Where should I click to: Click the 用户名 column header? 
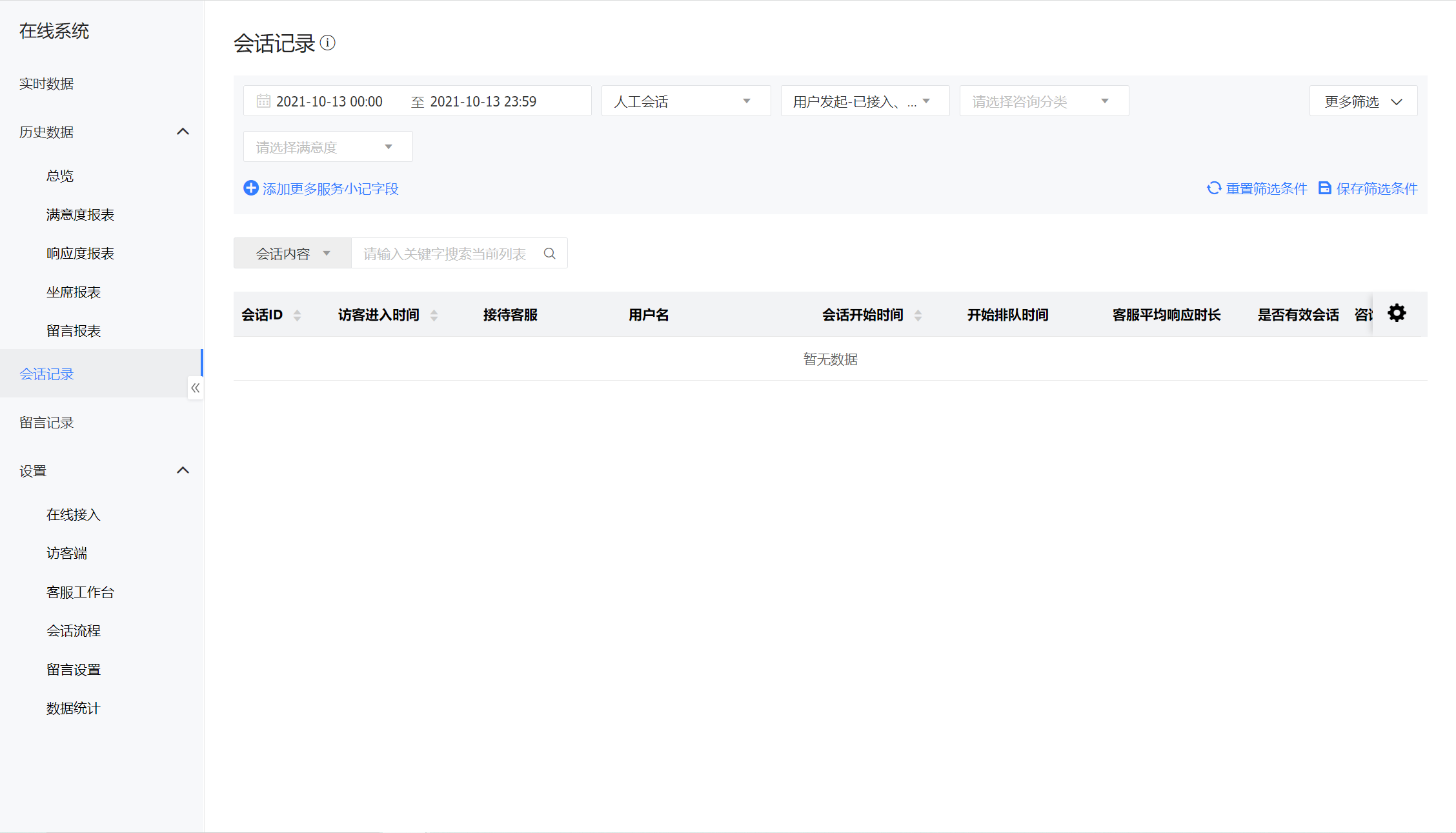pos(649,315)
